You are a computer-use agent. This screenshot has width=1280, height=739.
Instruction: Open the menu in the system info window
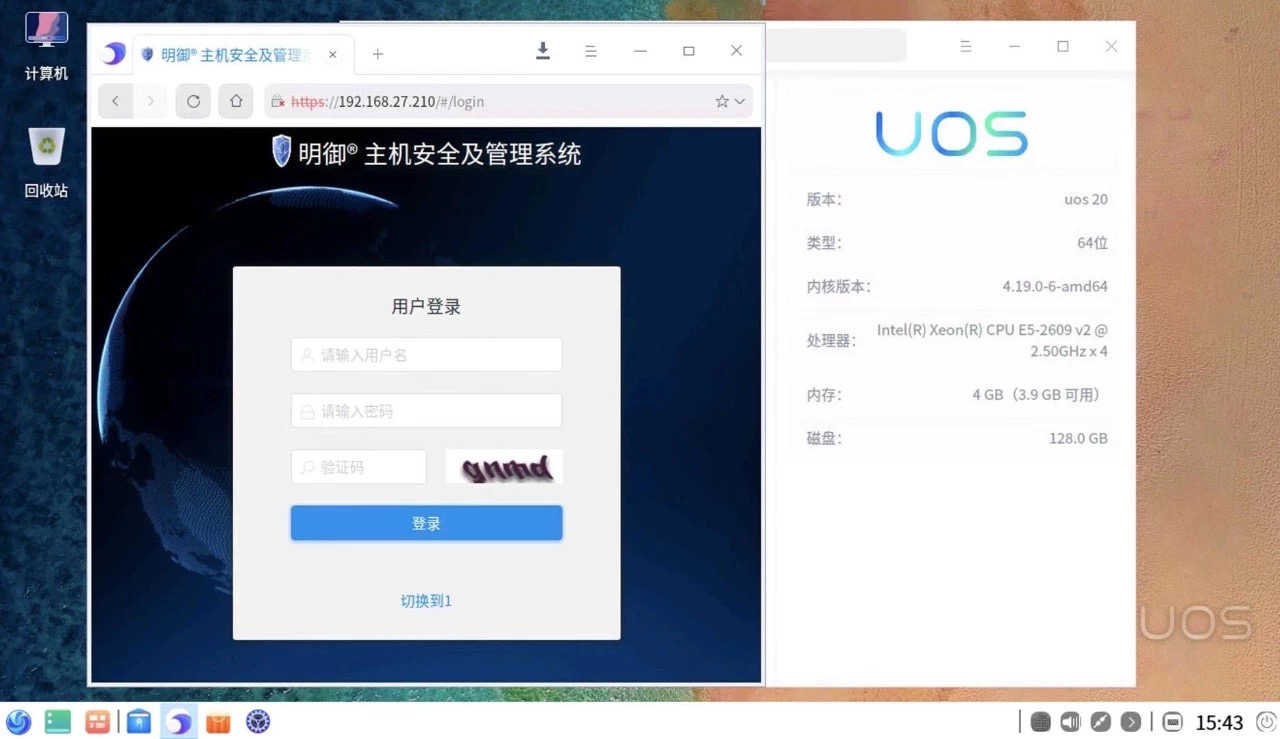click(966, 46)
